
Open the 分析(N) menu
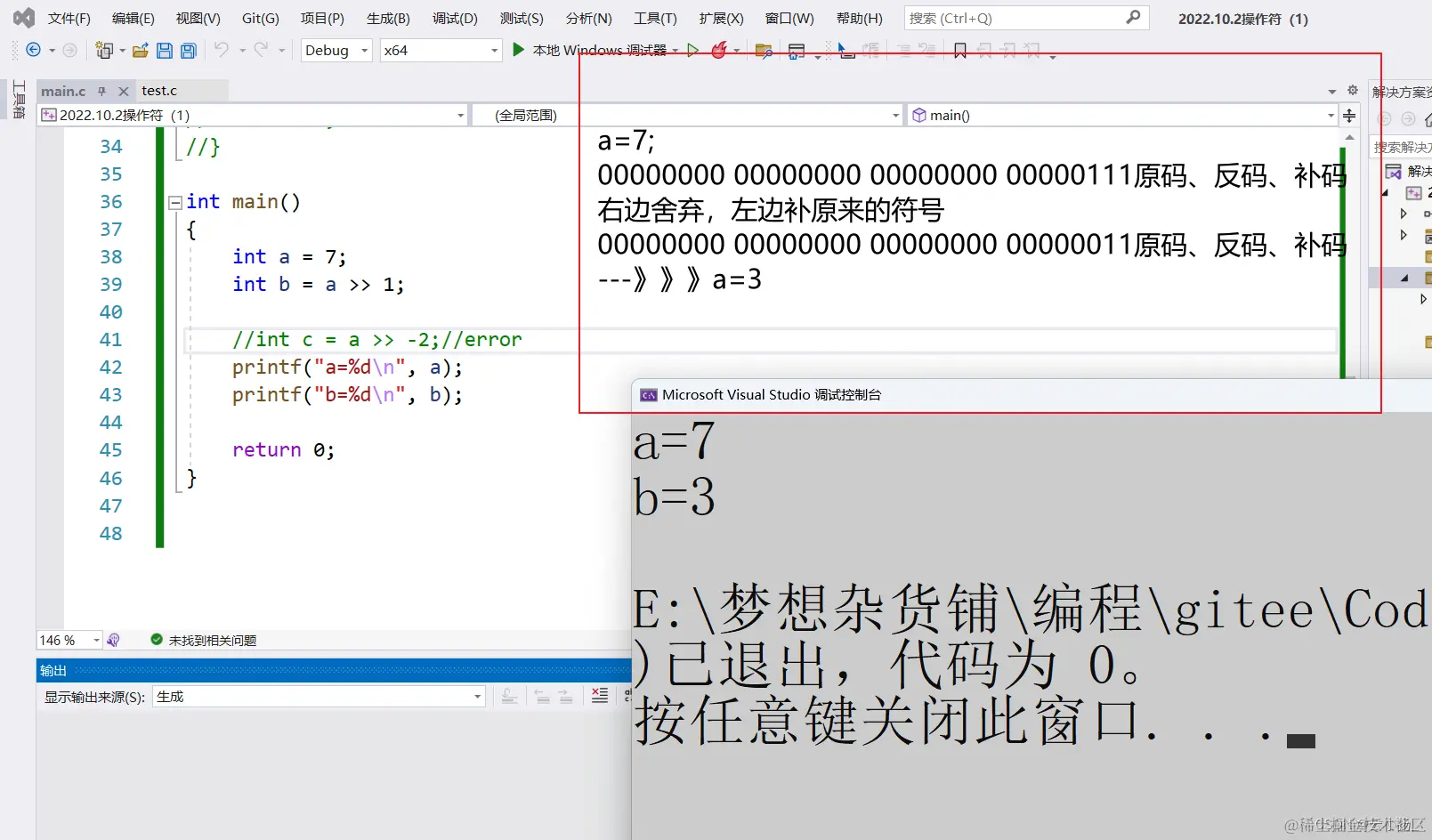click(588, 18)
